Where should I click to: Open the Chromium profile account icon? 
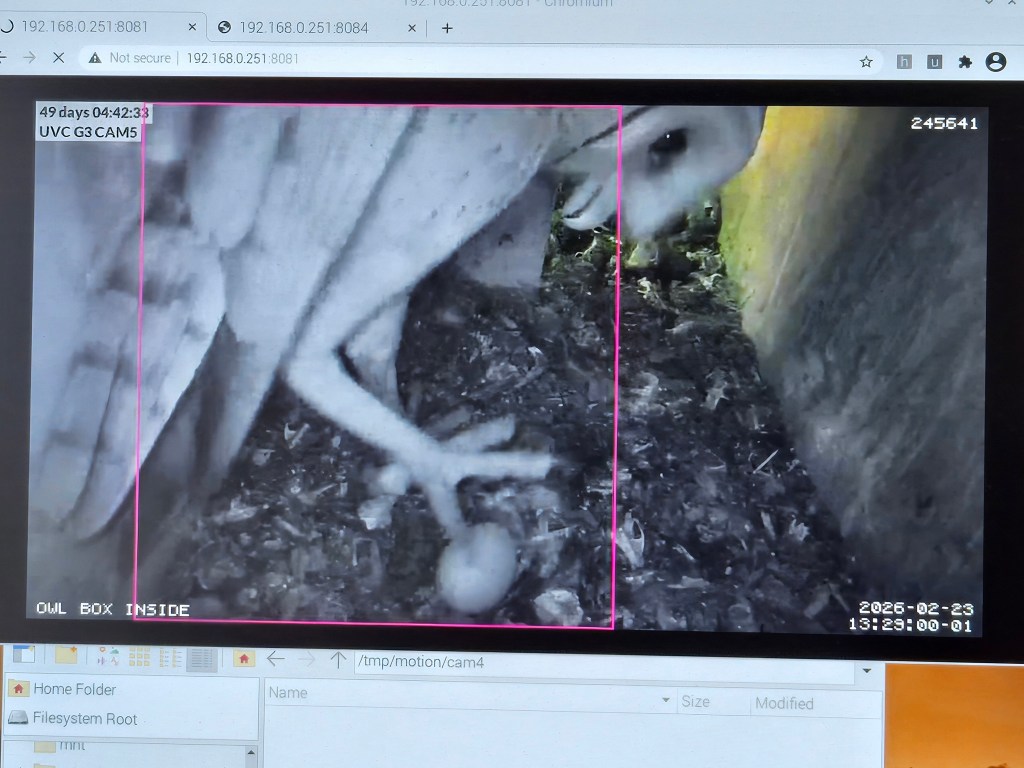pyautogui.click(x=995, y=61)
